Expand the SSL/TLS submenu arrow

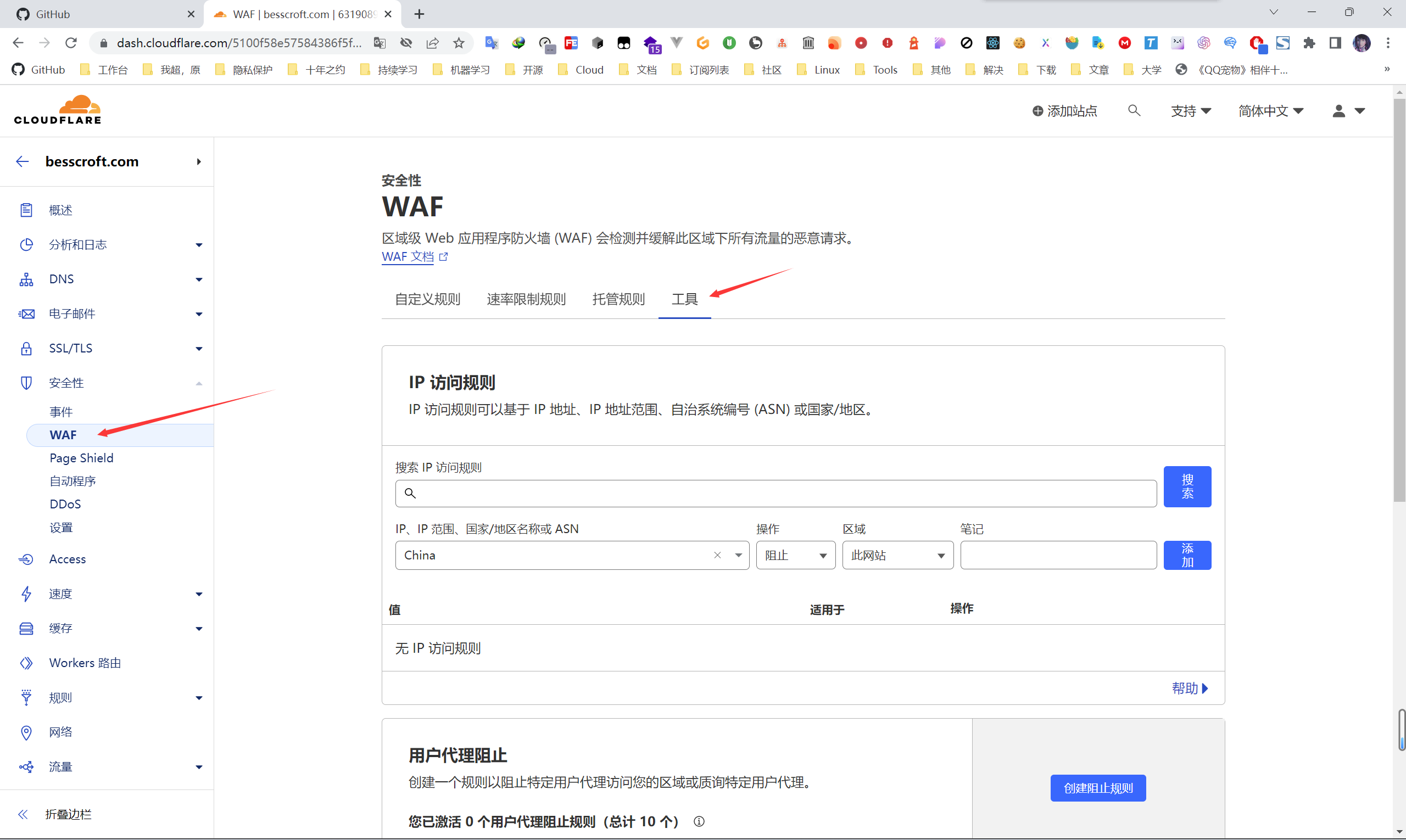(x=199, y=349)
